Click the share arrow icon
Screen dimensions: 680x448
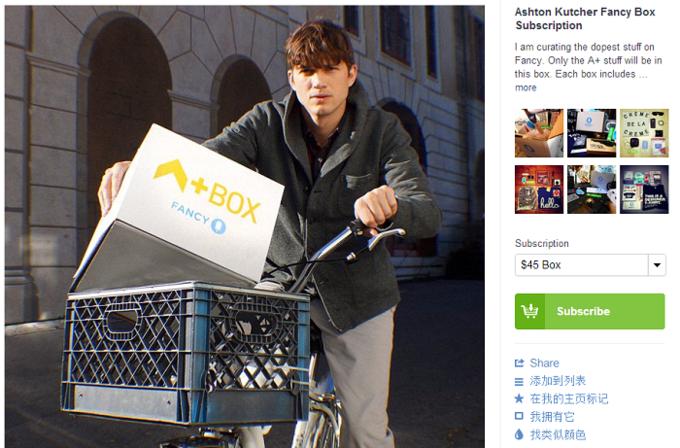(x=519, y=363)
